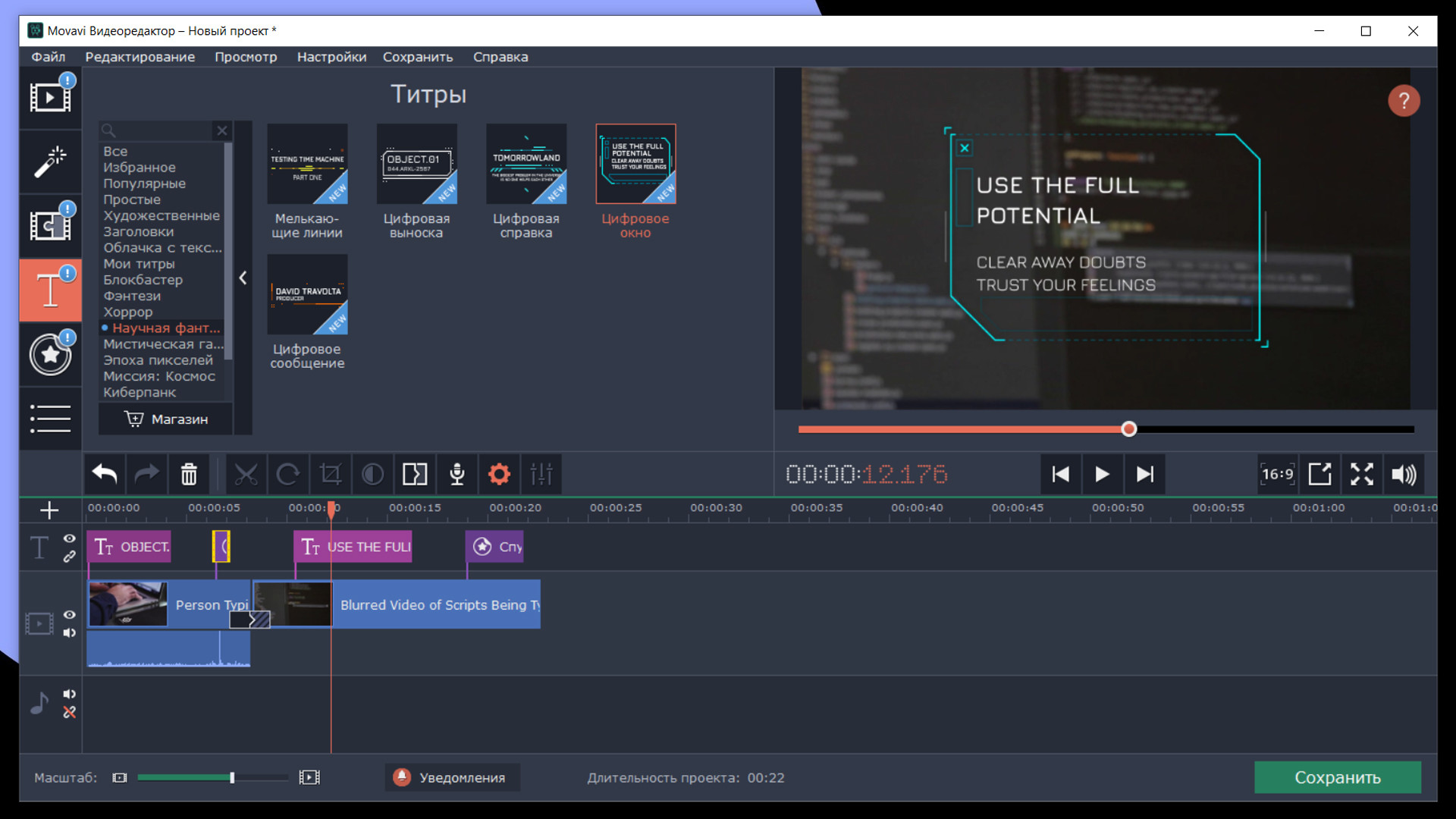Toggle audio track link icon
The image size is (1456, 819).
[69, 713]
